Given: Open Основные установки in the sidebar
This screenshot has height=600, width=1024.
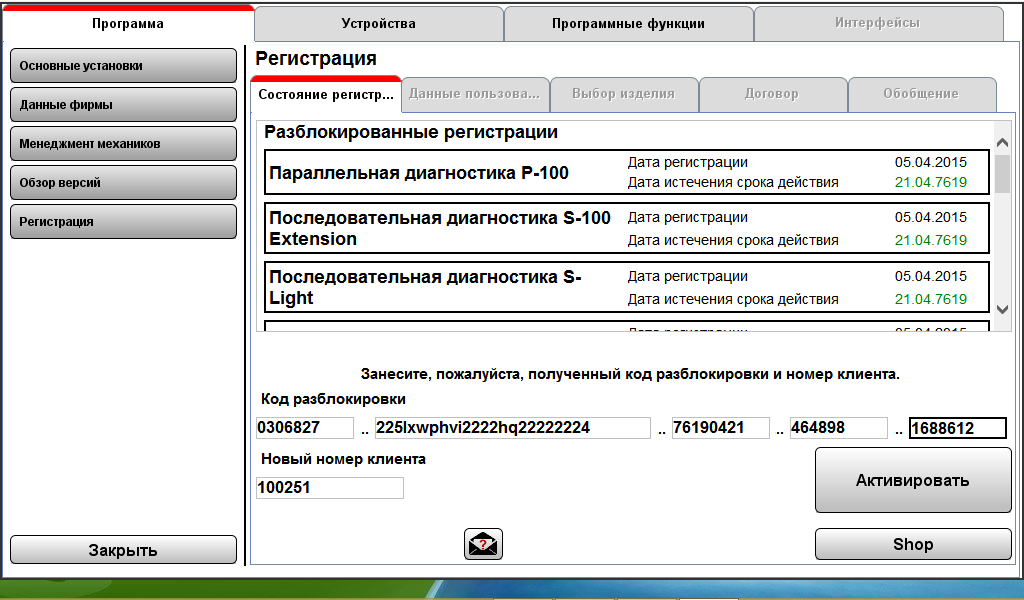Looking at the screenshot, I should [123, 66].
